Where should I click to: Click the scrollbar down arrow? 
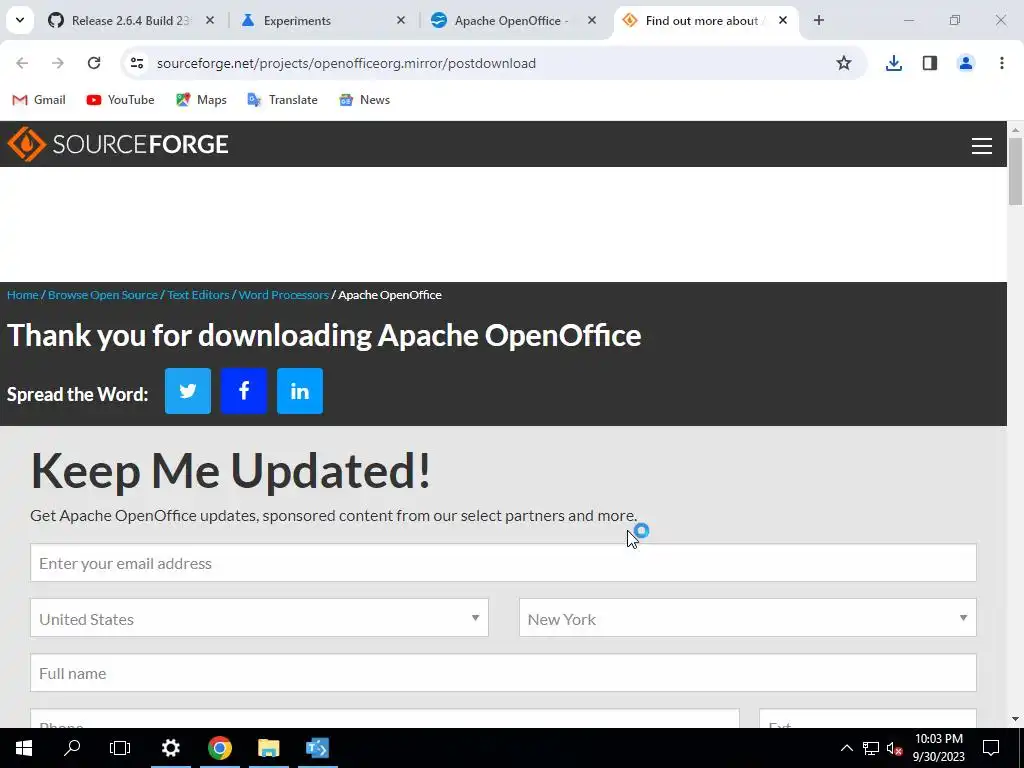1015,720
